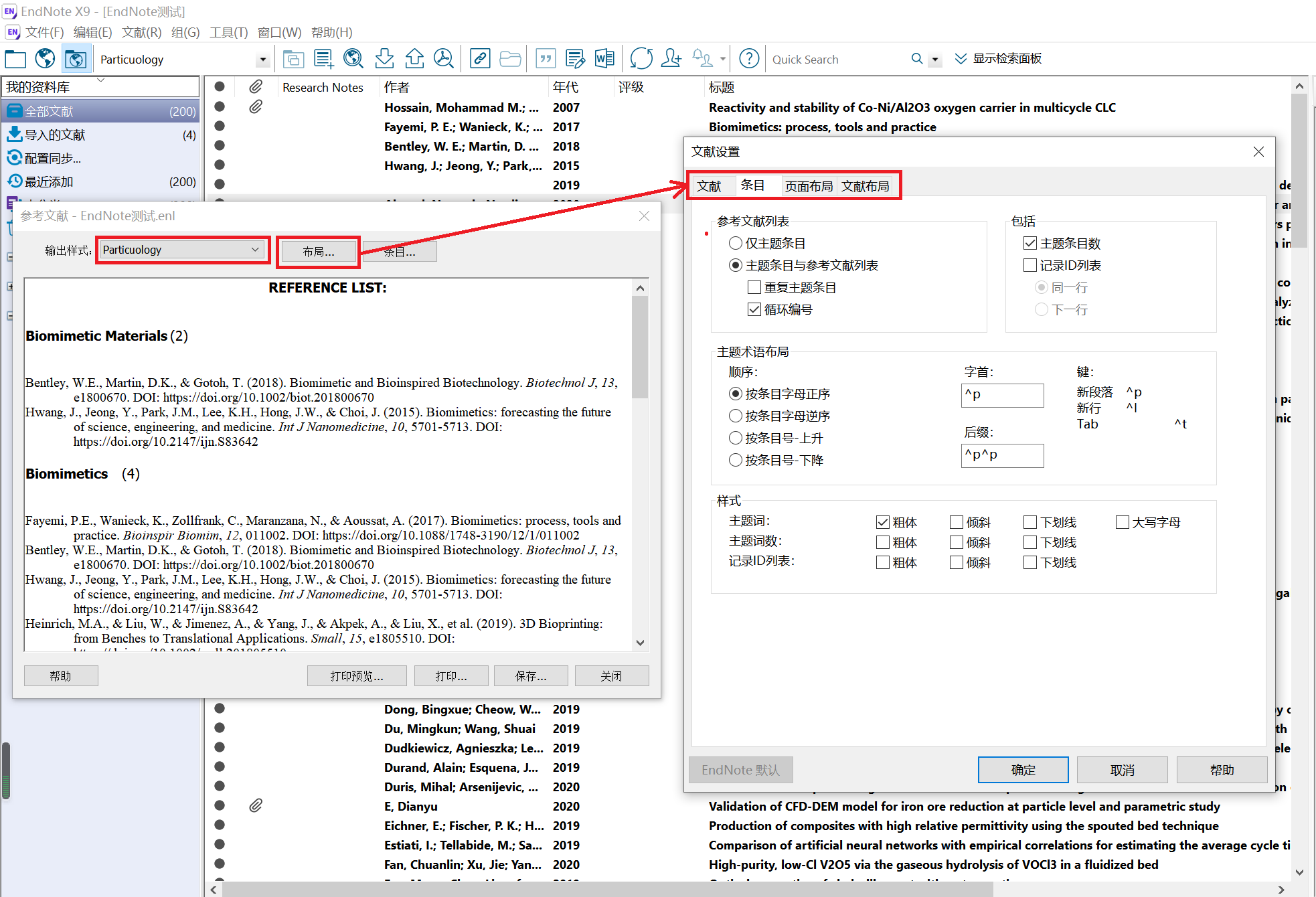Screen dimensions: 1316x897
Task: Click Format Bibliography icon in toolbar
Action: point(575,59)
